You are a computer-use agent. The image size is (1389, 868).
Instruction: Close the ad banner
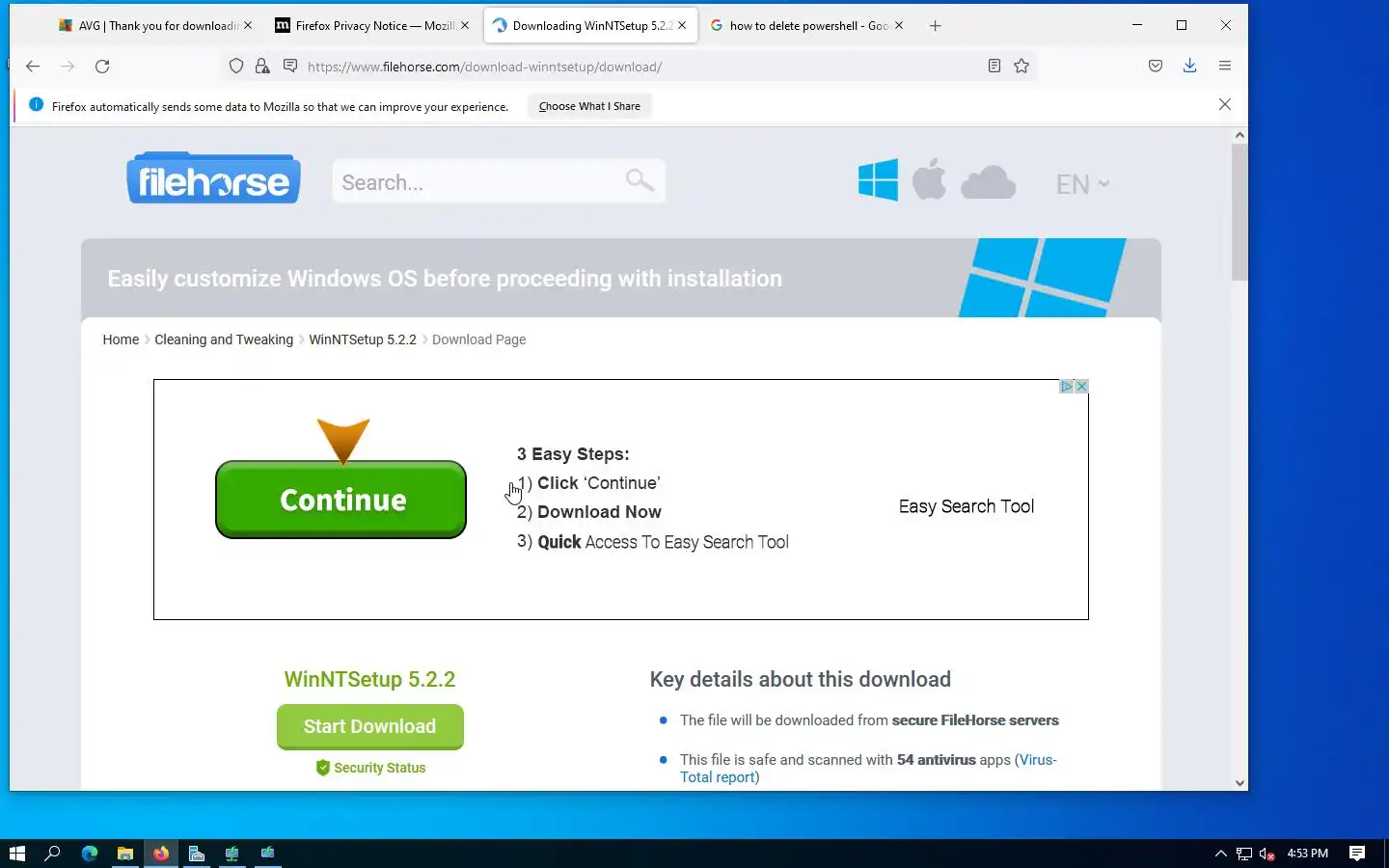1081,387
